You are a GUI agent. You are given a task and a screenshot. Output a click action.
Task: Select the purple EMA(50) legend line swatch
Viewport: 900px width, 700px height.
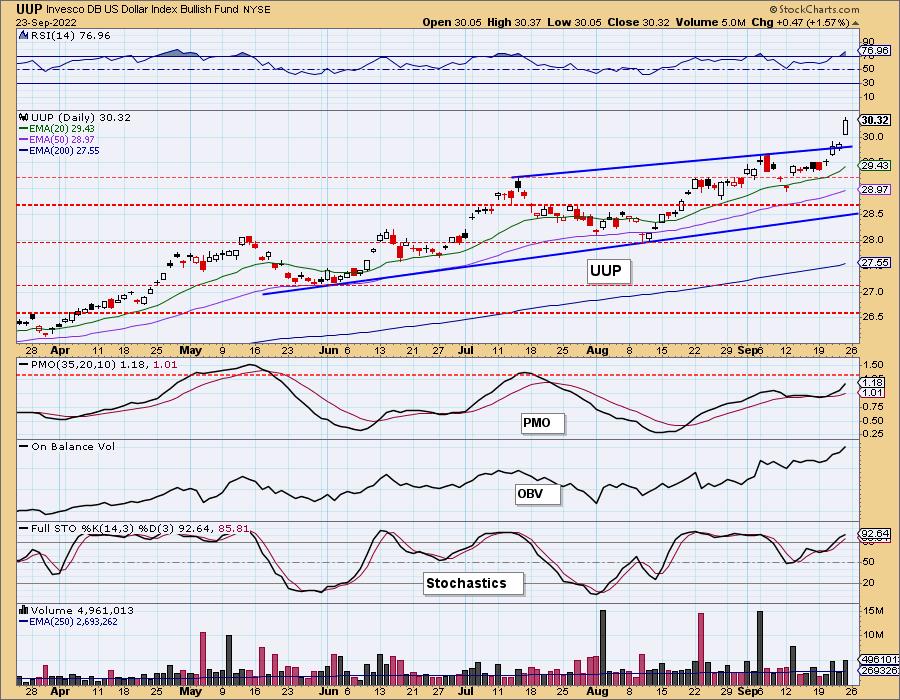click(24, 139)
